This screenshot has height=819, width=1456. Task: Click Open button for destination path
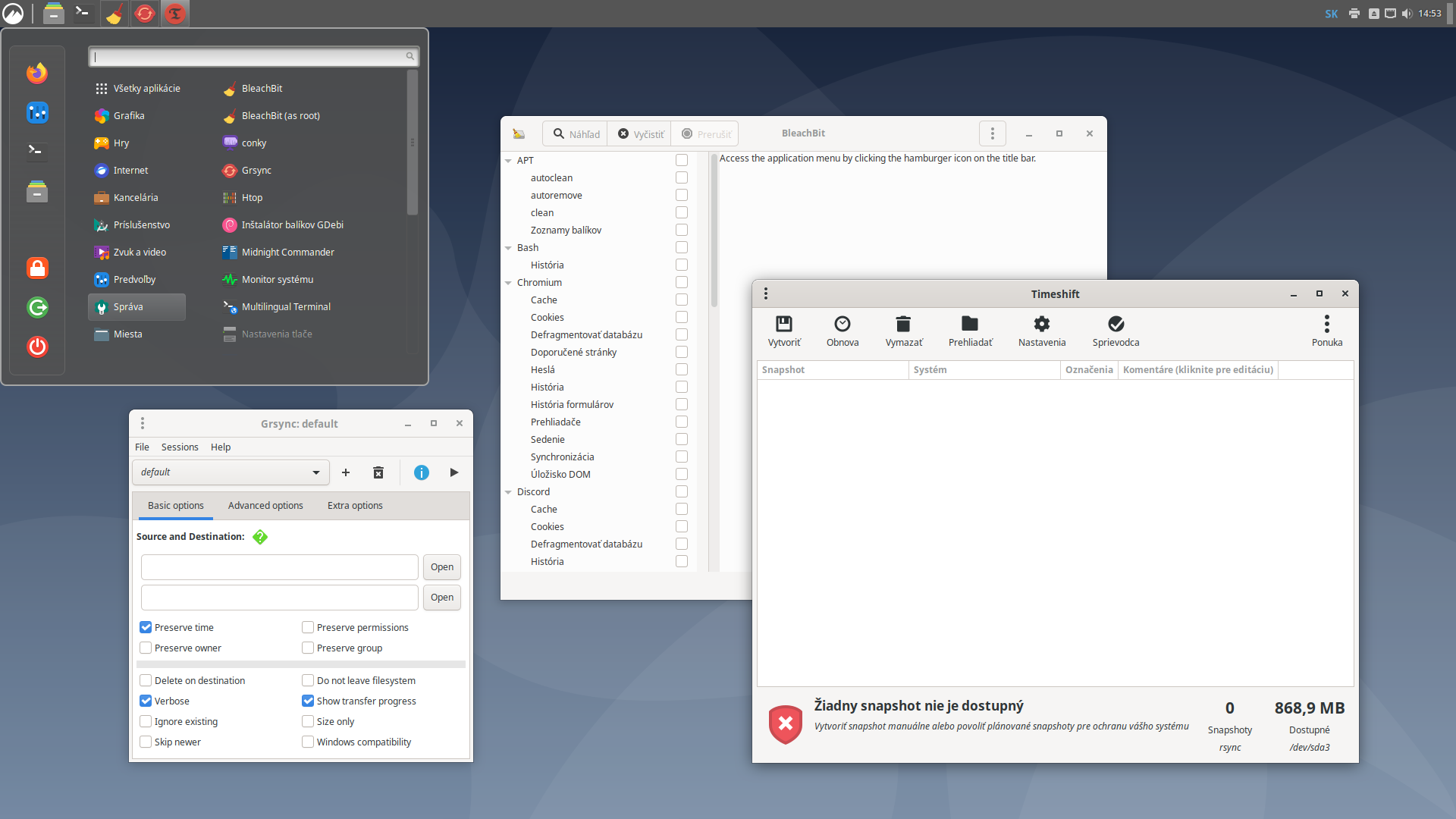click(x=442, y=598)
